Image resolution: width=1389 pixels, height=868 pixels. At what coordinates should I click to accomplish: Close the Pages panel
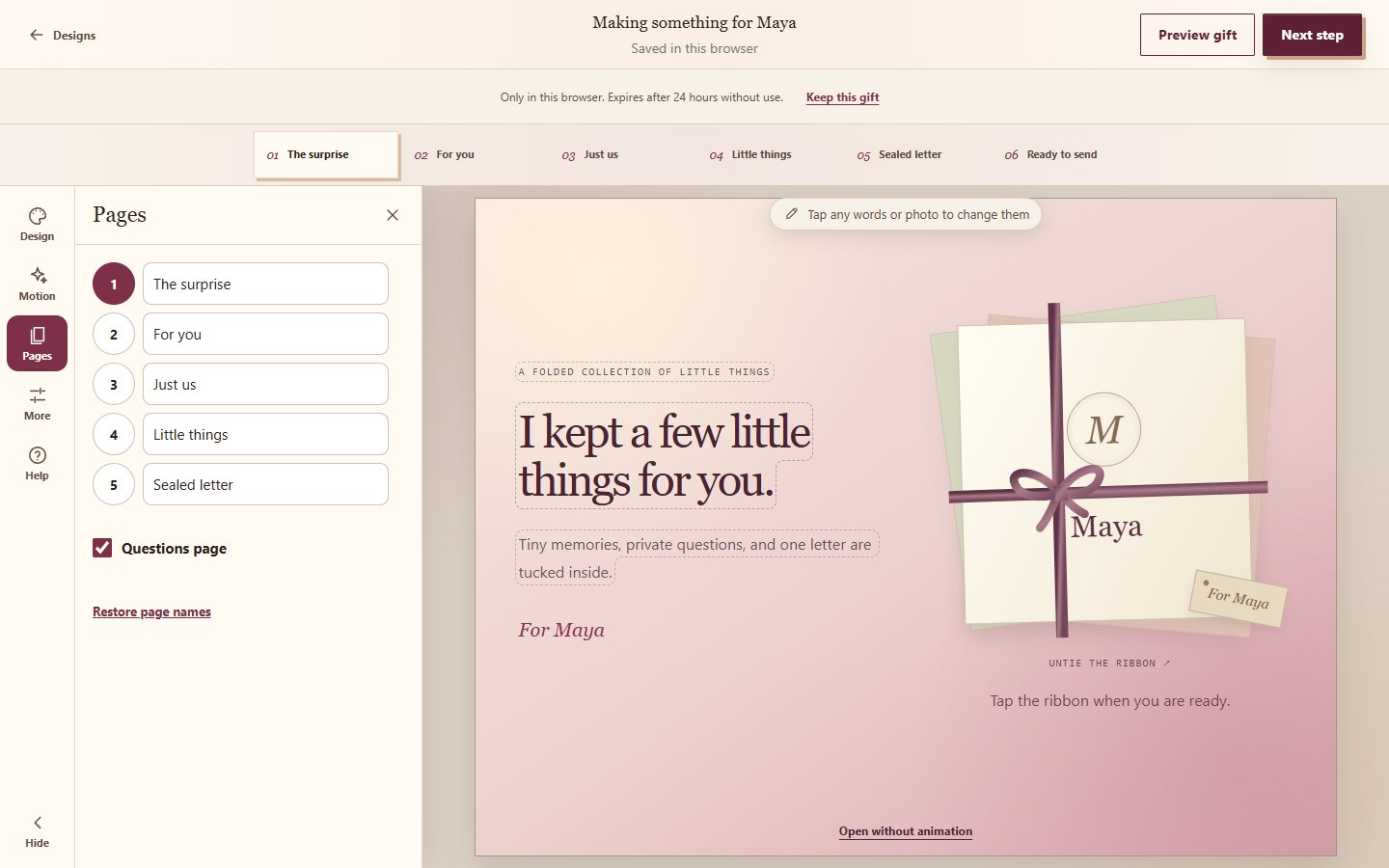click(x=393, y=215)
